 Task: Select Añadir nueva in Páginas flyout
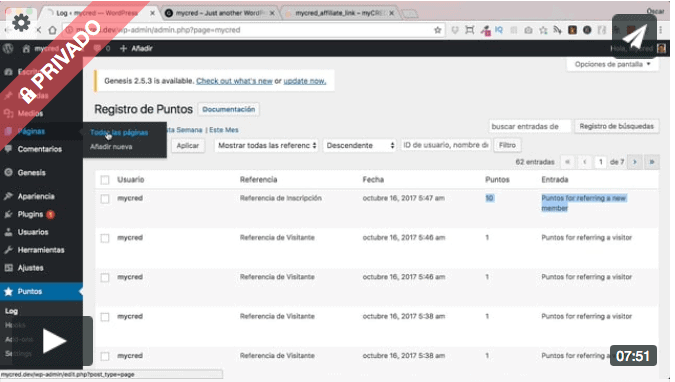[111, 147]
